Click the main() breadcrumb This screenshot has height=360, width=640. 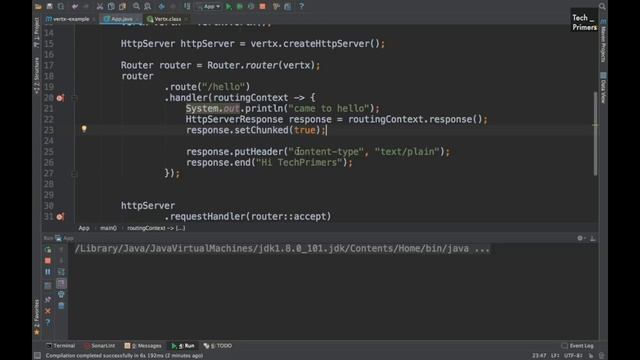108,228
